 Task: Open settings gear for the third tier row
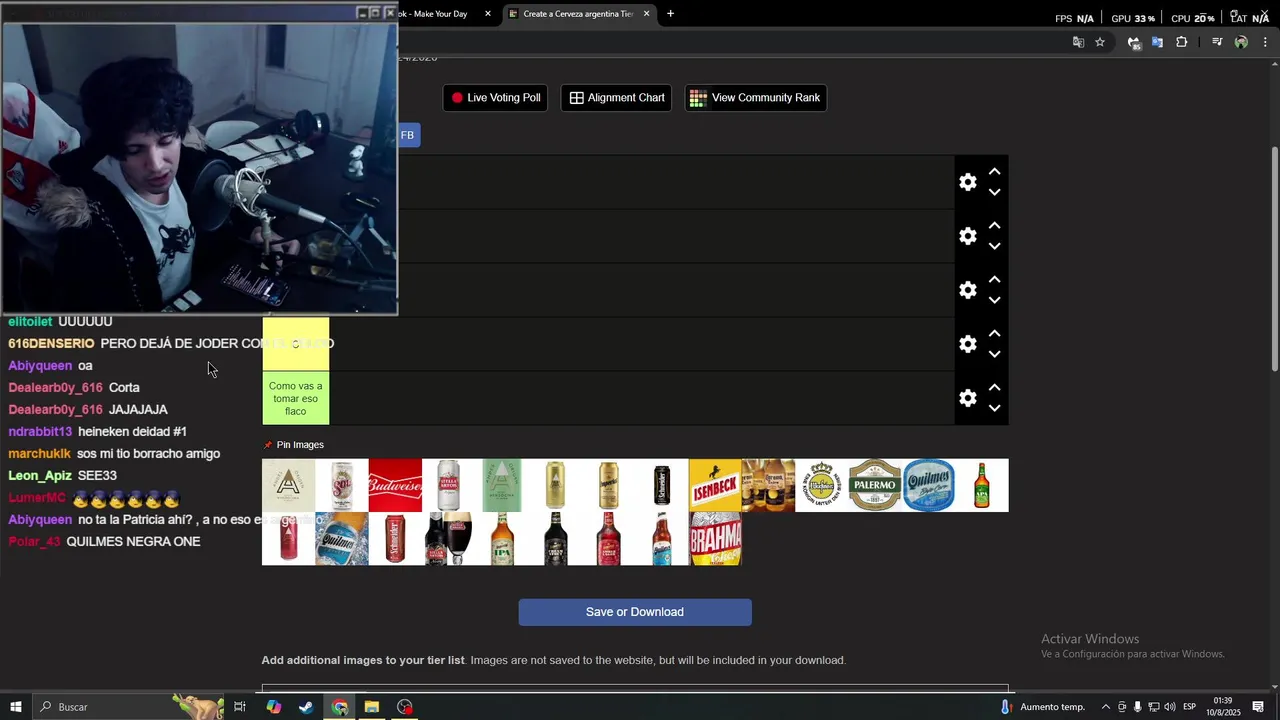click(x=967, y=290)
